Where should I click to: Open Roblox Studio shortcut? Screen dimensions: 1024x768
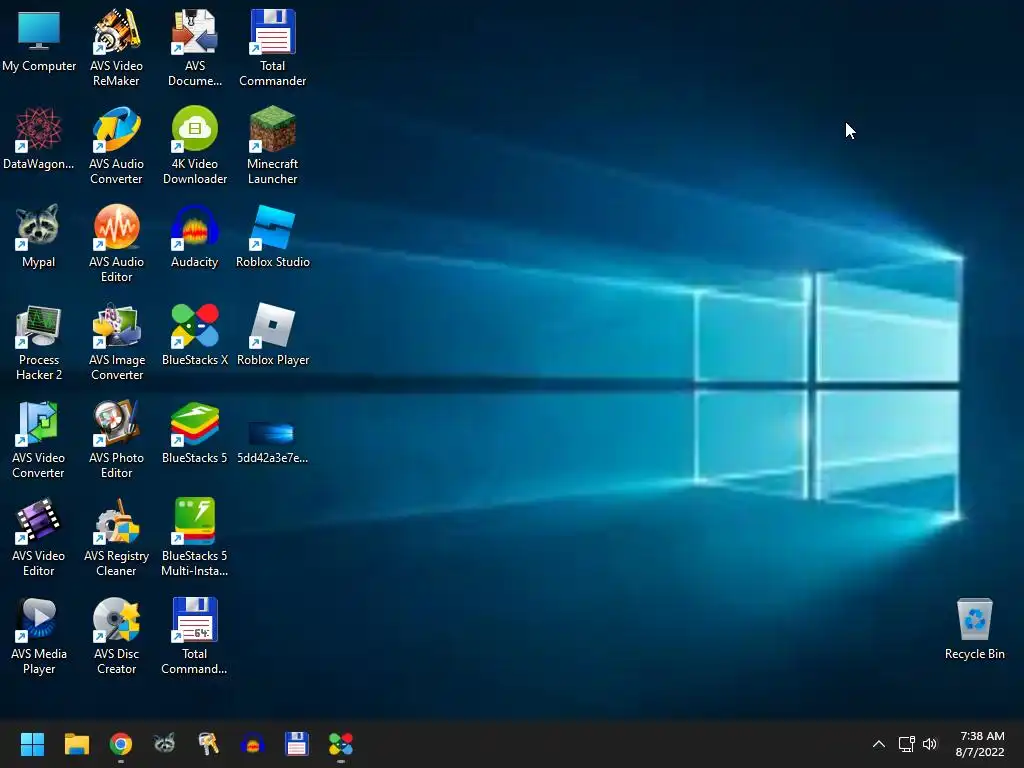point(272,237)
